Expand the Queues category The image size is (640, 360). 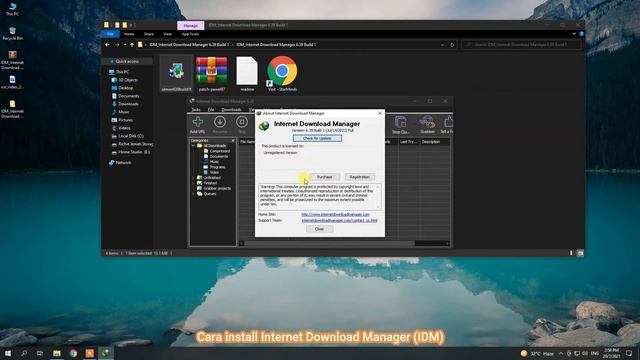tap(193, 194)
